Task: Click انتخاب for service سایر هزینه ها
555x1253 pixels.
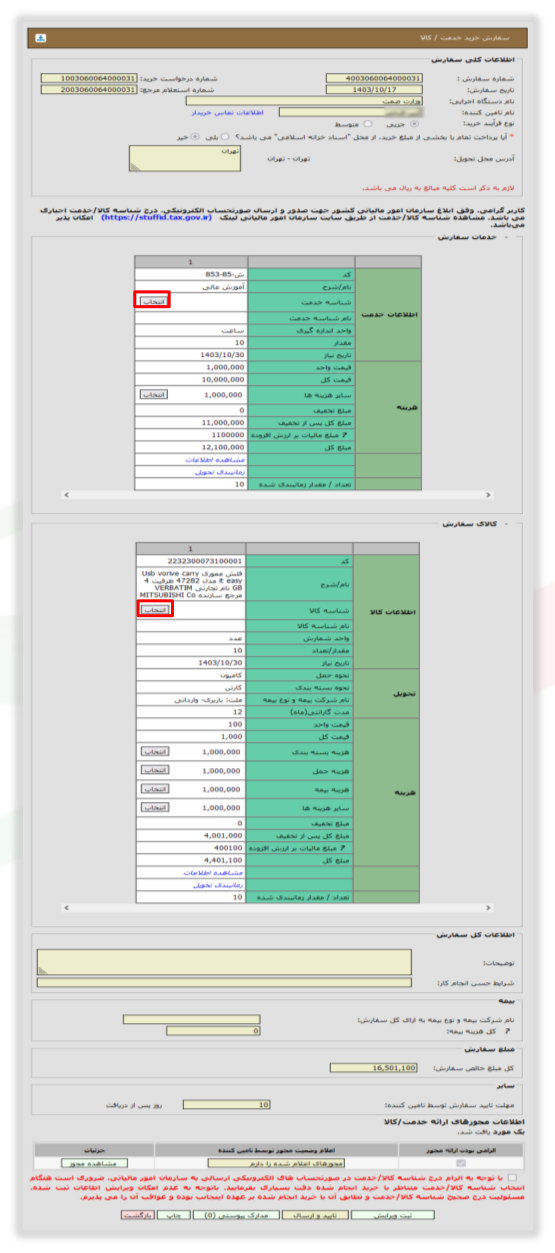Action: pyautogui.click(x=153, y=395)
